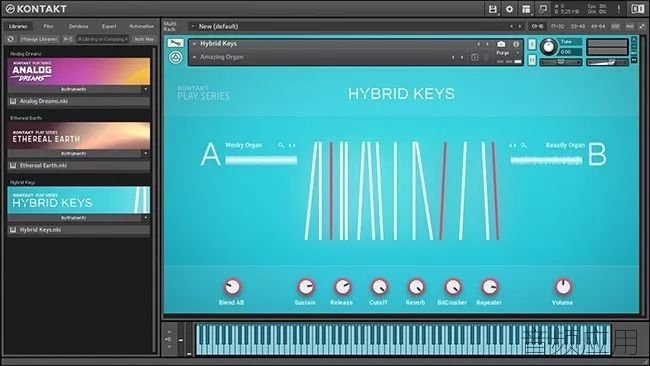Toggle A-Z library sorting
Image resolution: width=650 pixels, height=366 pixels.
coord(67,39)
